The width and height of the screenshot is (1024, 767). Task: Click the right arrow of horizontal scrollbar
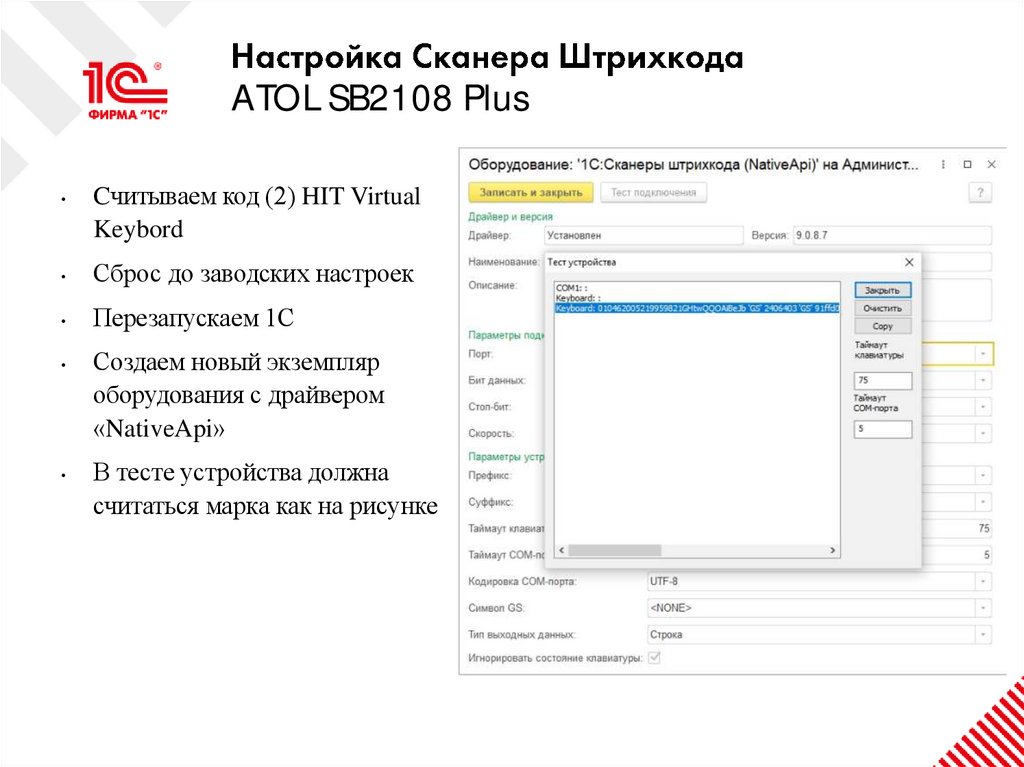click(832, 551)
